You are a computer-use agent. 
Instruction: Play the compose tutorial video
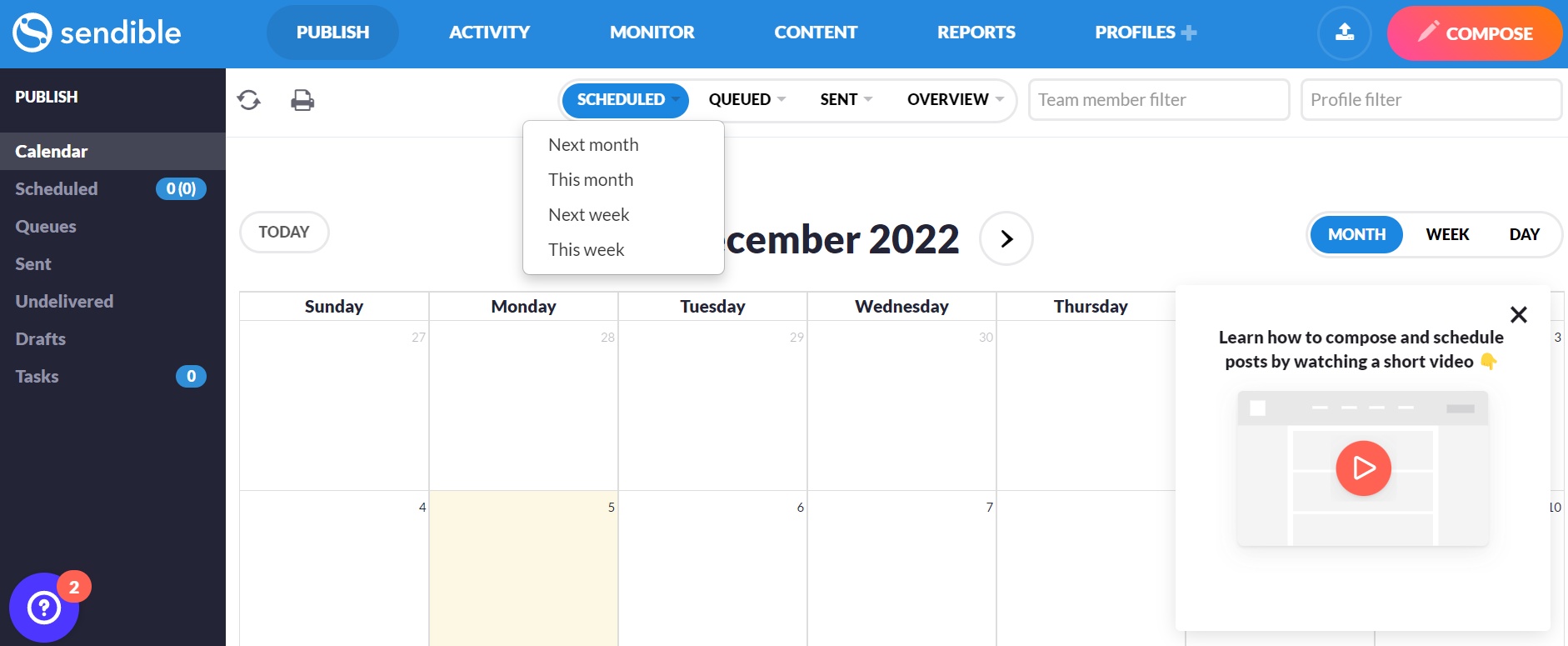[x=1363, y=468]
